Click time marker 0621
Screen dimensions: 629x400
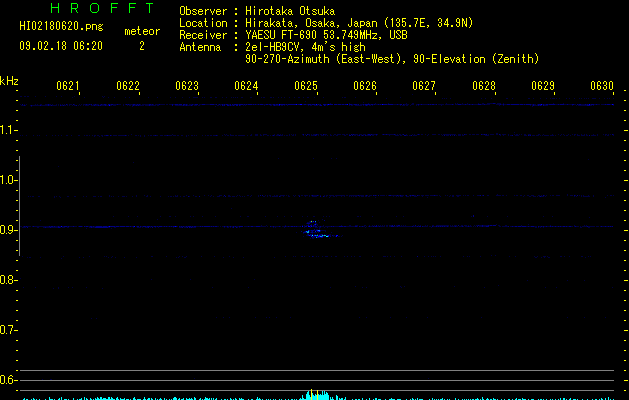click(67, 86)
